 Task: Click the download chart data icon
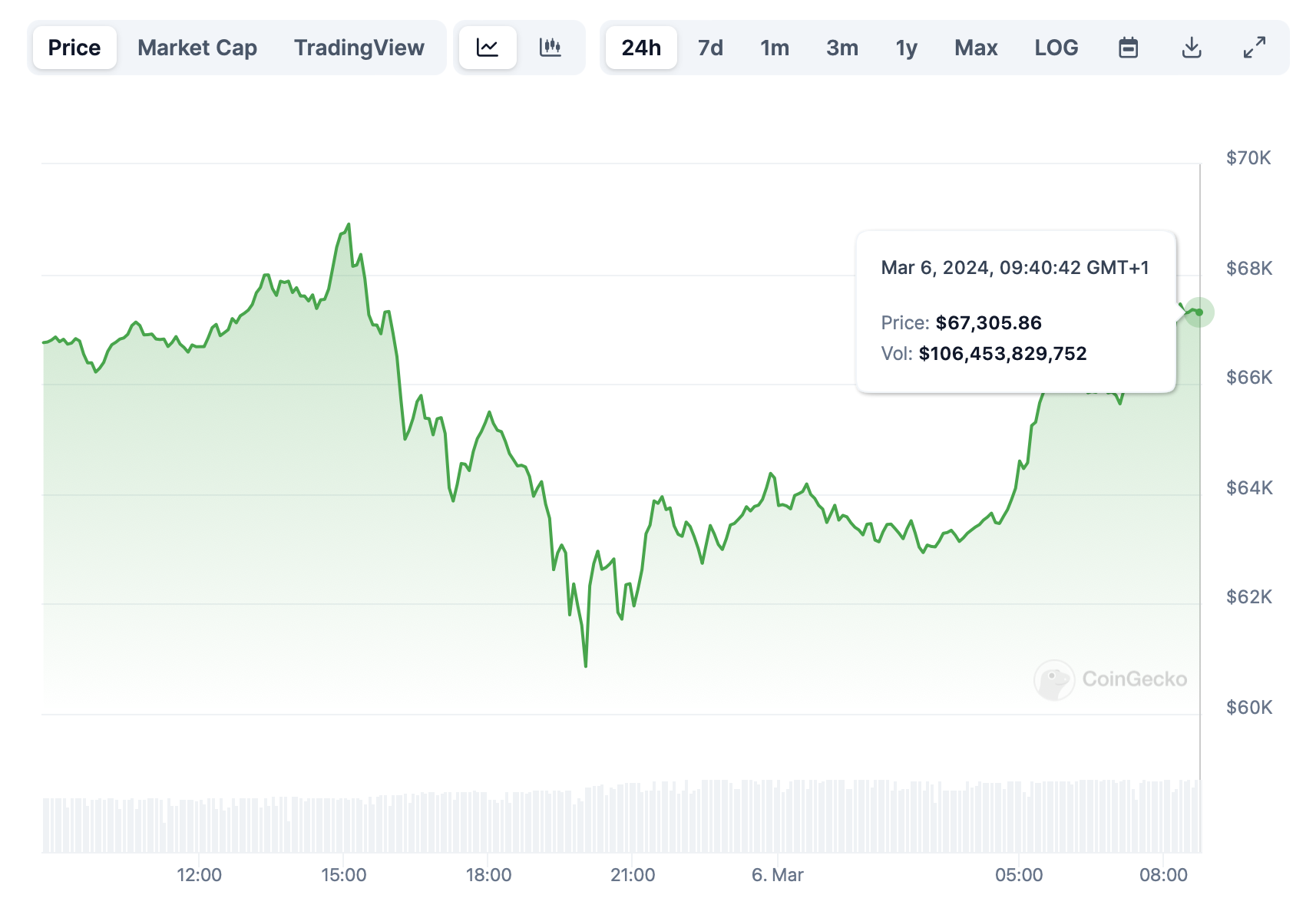pyautogui.click(x=1191, y=48)
